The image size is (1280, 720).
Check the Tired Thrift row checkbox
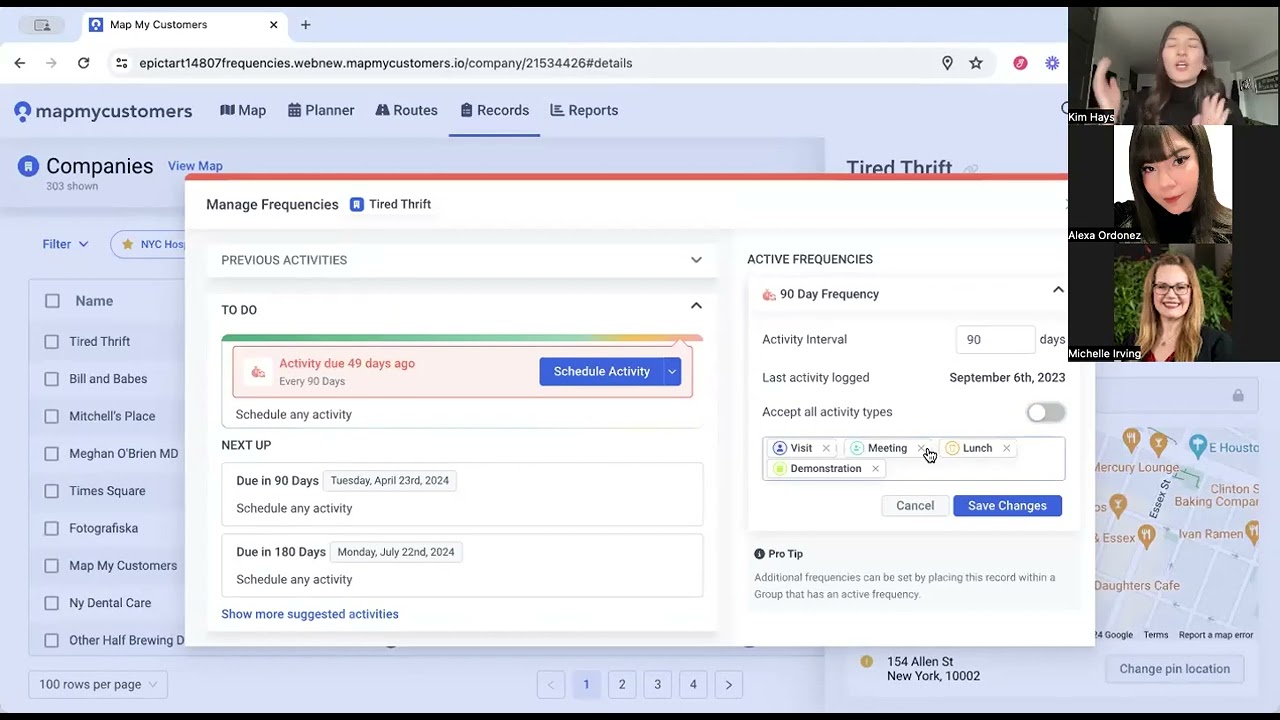coord(51,342)
